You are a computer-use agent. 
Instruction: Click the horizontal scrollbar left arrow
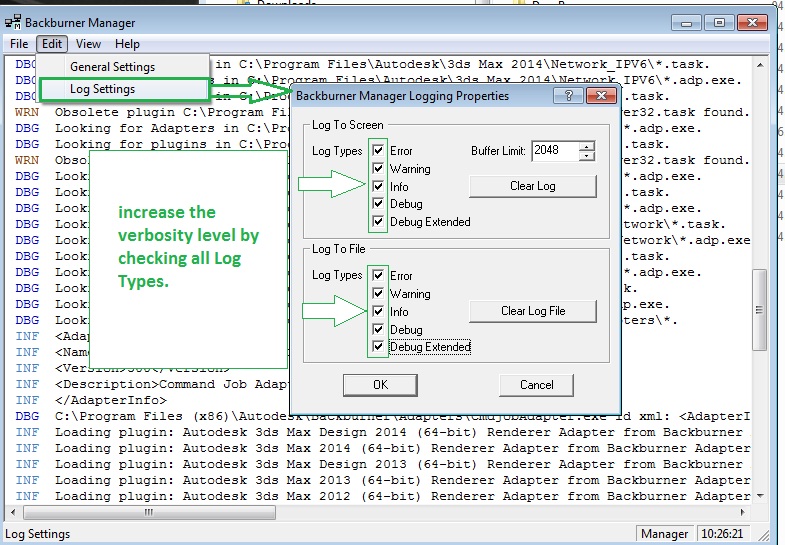(13, 512)
